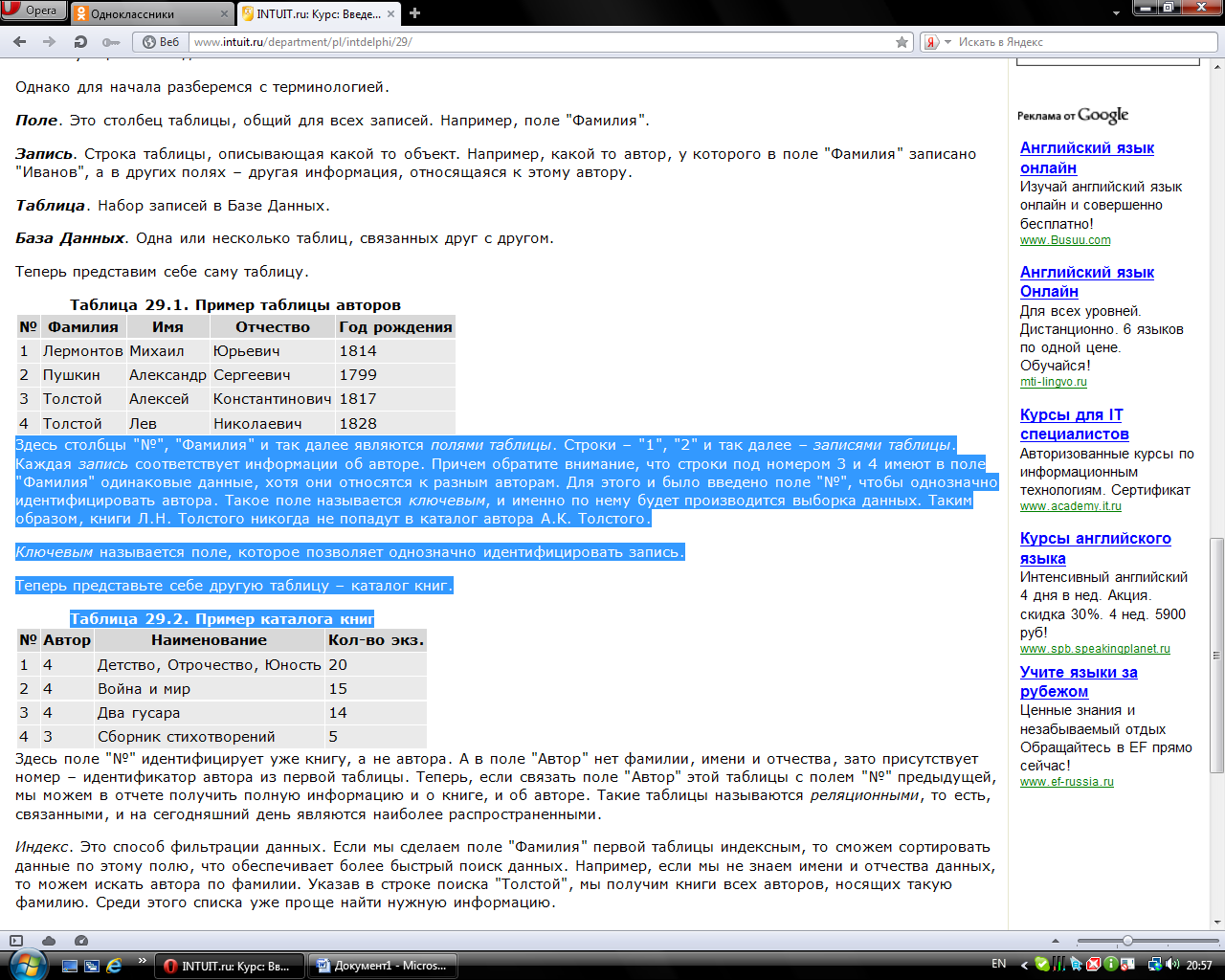This screenshot has width=1225, height=980.
Task: Open the Opera main menu button
Action: coord(33,11)
